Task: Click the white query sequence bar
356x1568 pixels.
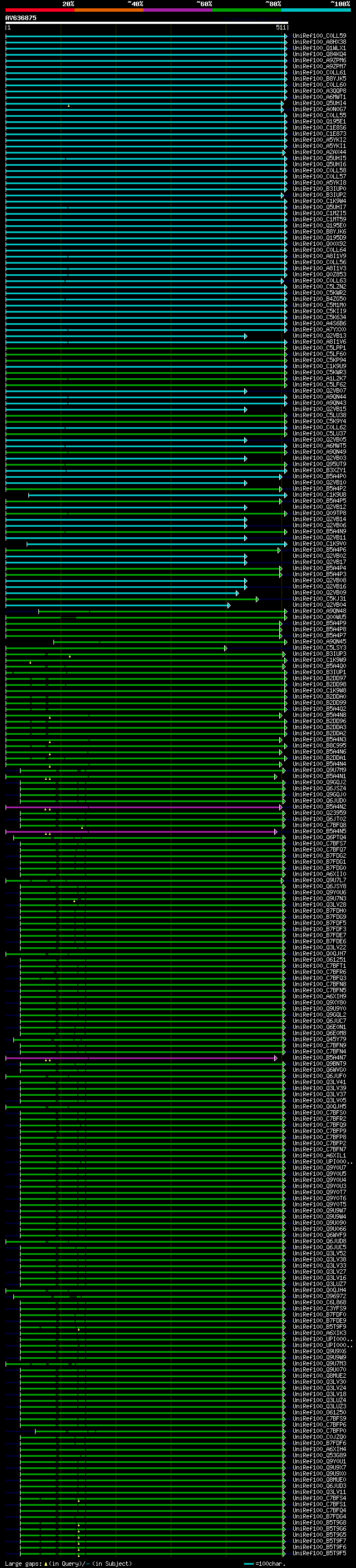Action: (147, 22)
